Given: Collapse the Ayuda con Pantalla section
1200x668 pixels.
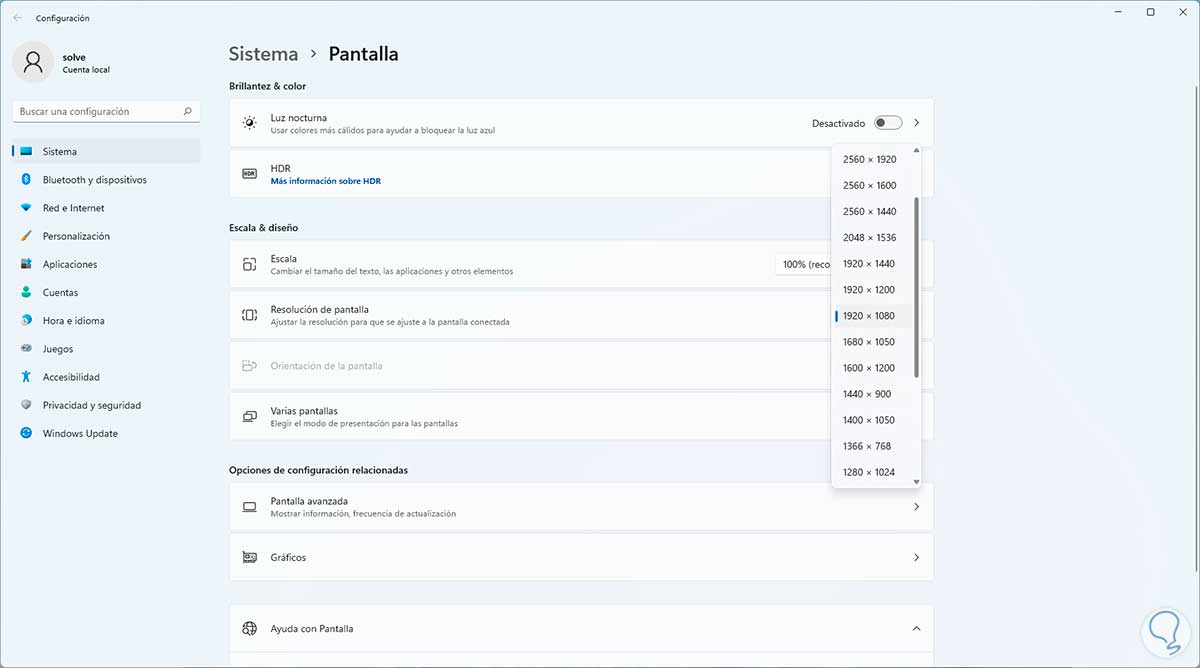Looking at the screenshot, I should (916, 629).
